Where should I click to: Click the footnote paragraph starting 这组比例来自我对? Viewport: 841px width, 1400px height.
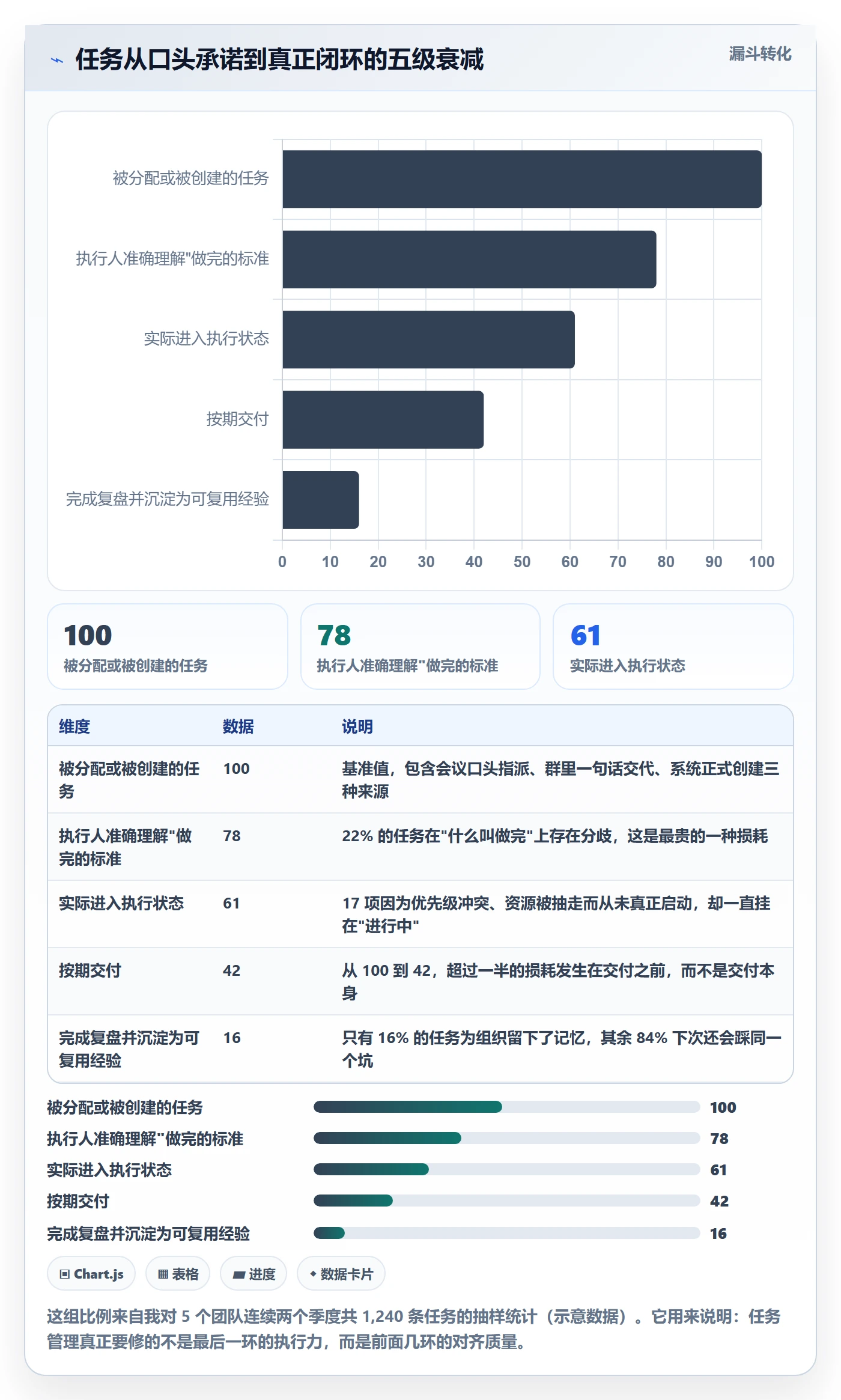tap(414, 1328)
